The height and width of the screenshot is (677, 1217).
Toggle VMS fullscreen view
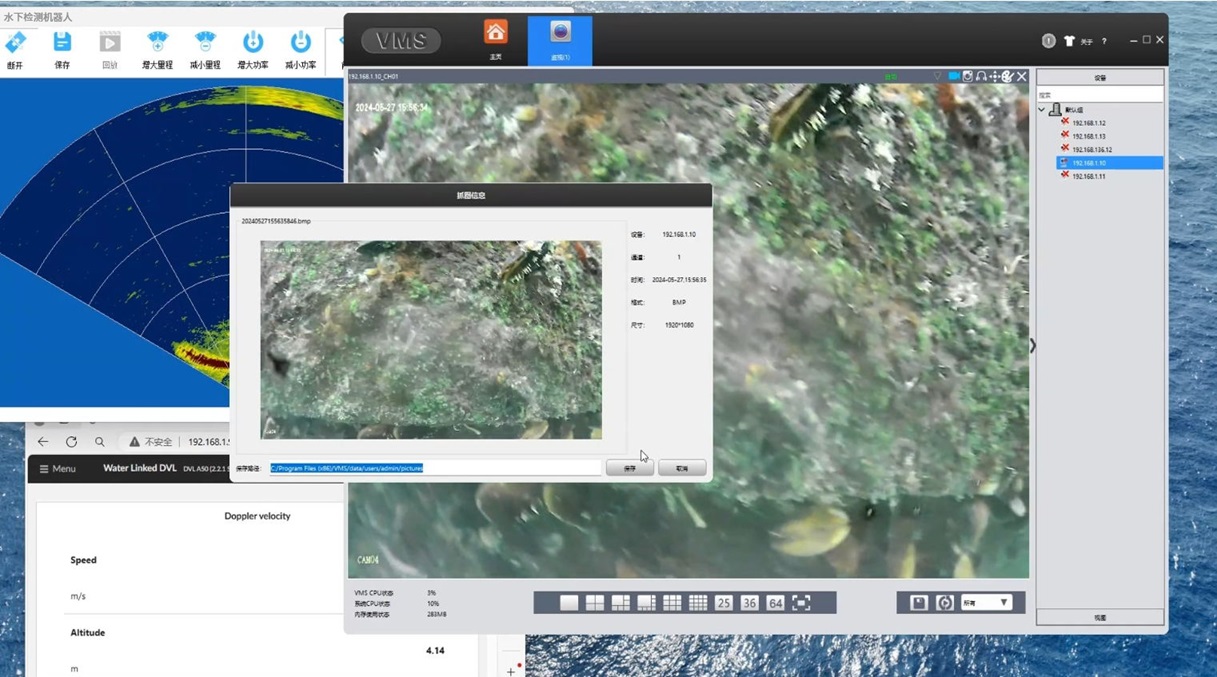(x=801, y=603)
